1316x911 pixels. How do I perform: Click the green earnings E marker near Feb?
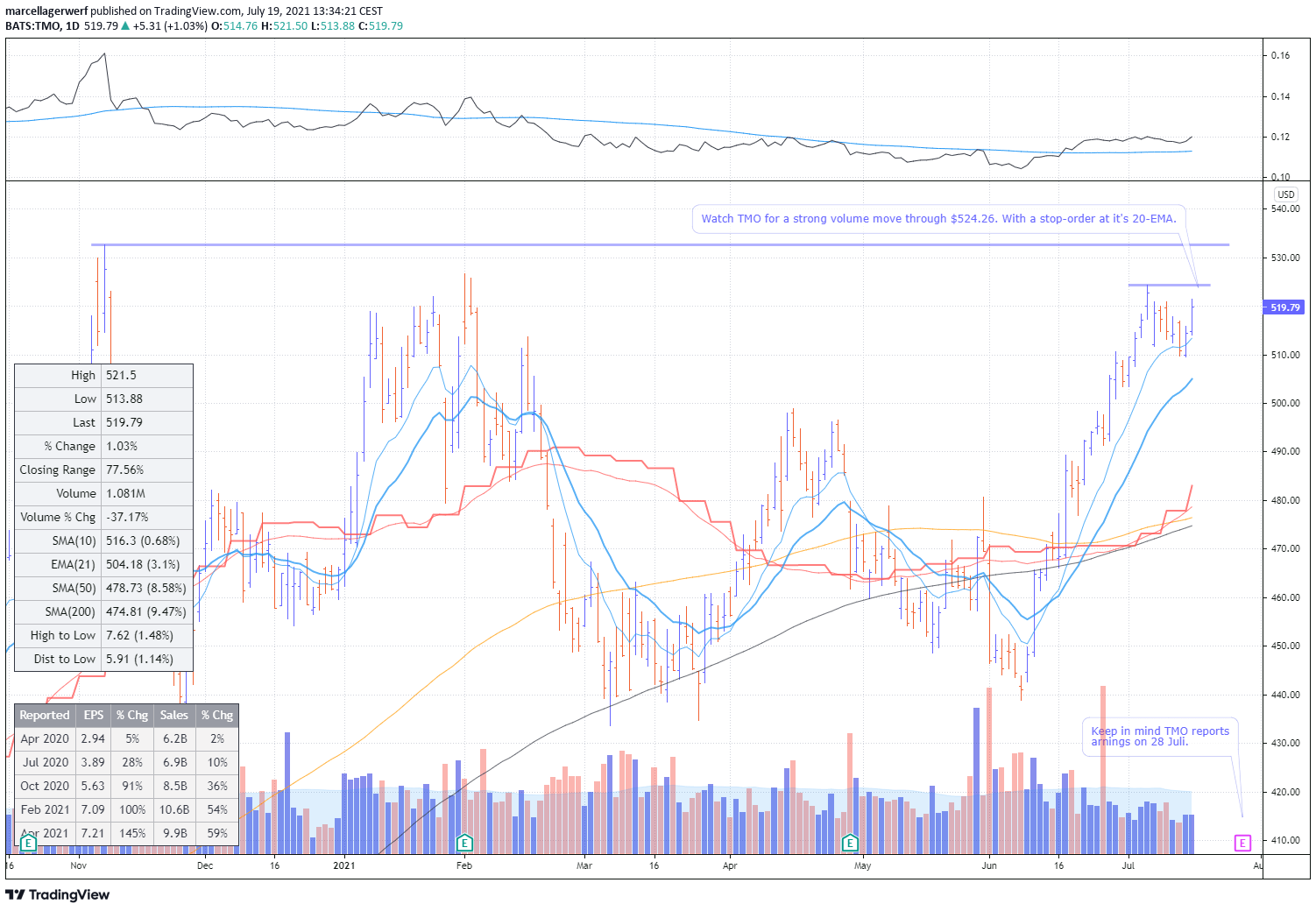pyautogui.click(x=464, y=843)
